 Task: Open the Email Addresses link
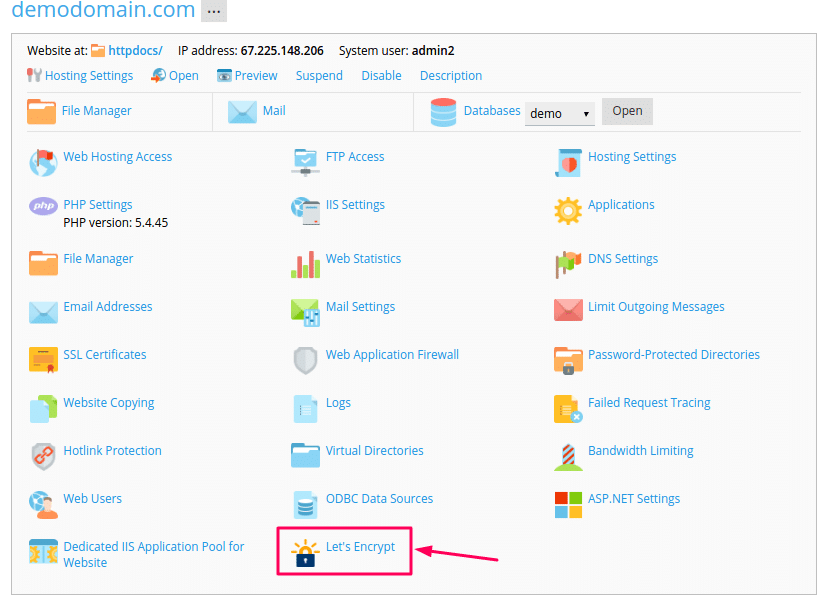pyautogui.click(x=108, y=307)
